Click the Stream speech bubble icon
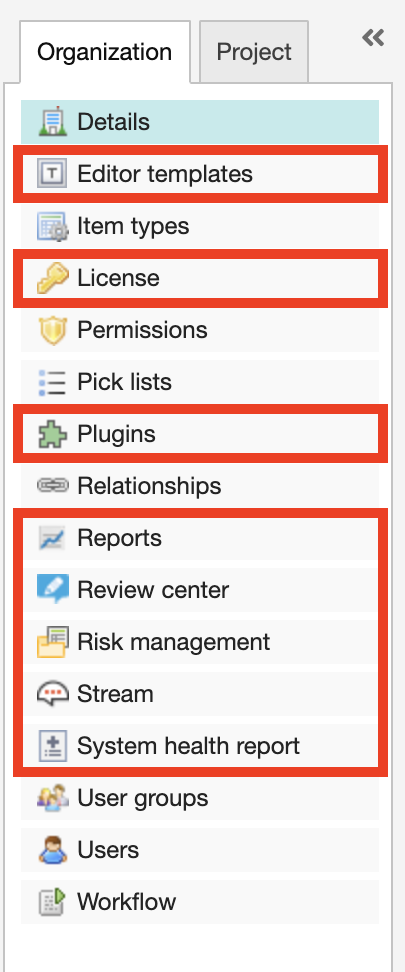 tap(53, 694)
